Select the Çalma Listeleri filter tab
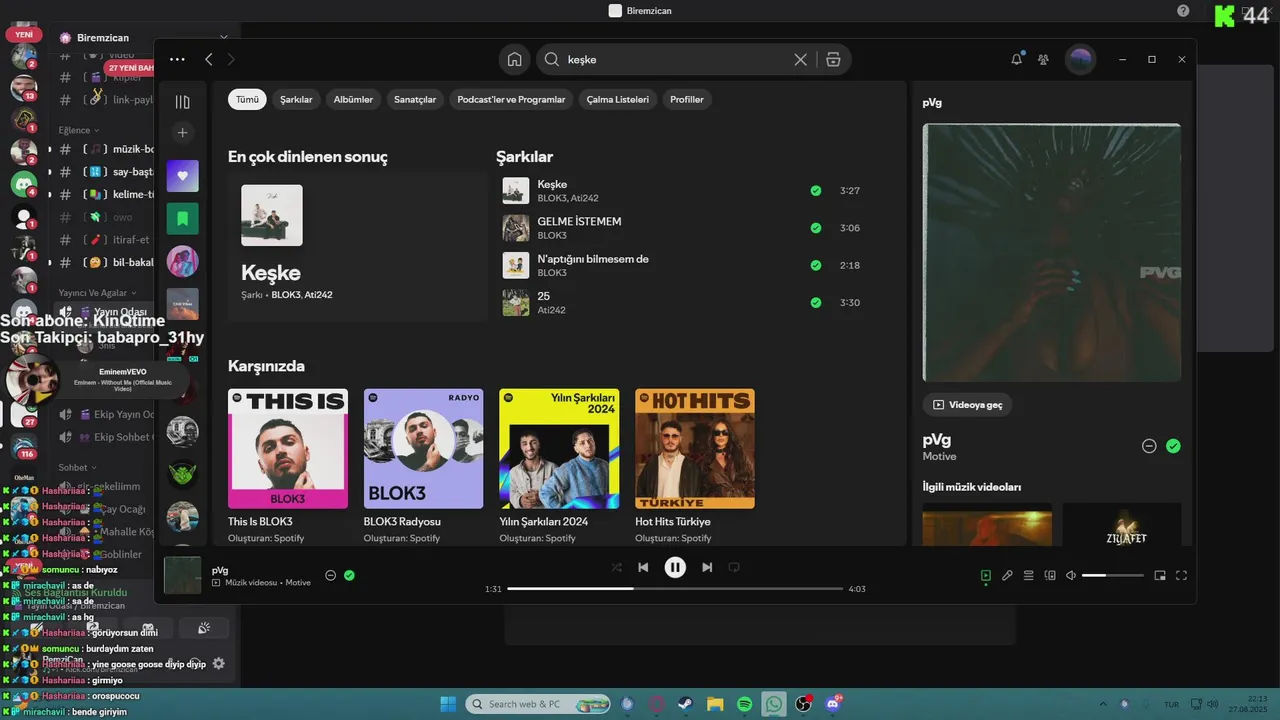The width and height of the screenshot is (1280, 720). [x=617, y=99]
